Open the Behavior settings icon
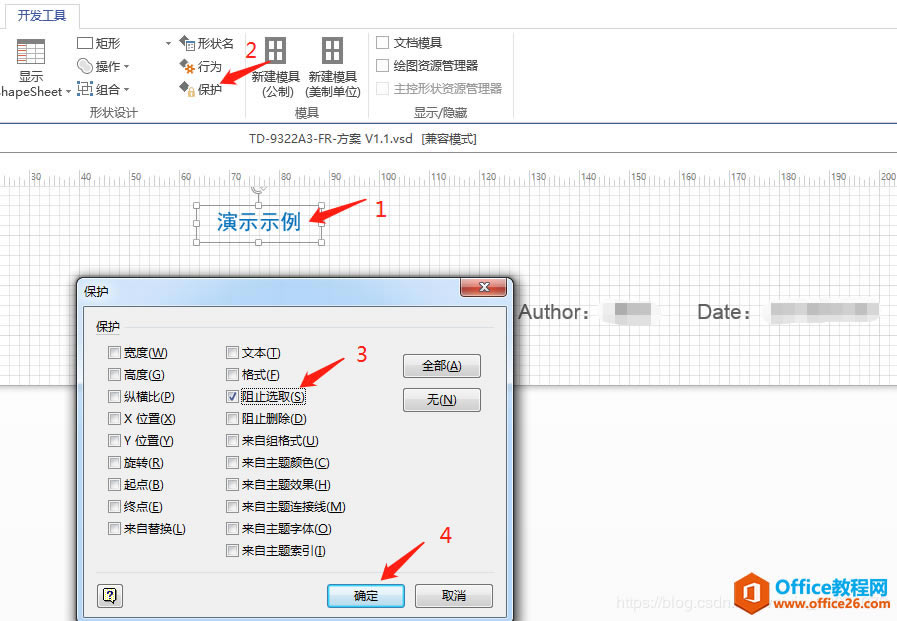 pyautogui.click(x=187, y=66)
